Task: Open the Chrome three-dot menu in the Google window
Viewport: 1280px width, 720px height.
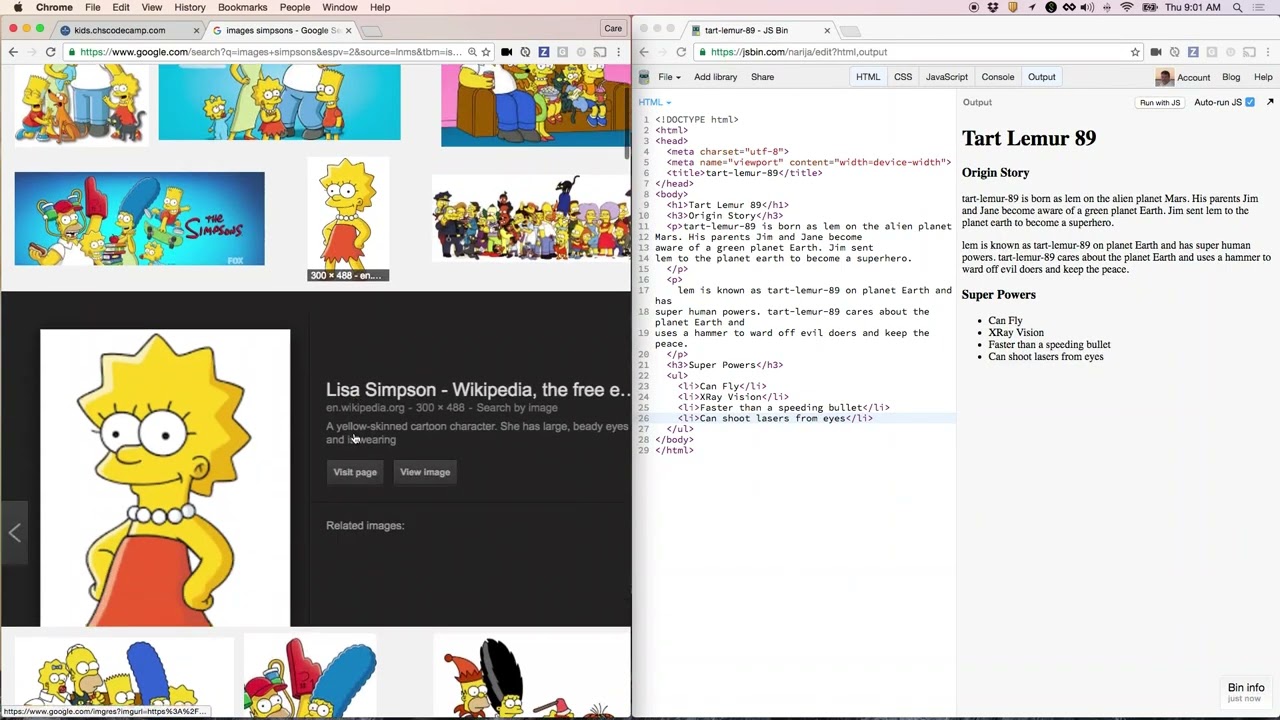Action: pyautogui.click(x=619, y=52)
